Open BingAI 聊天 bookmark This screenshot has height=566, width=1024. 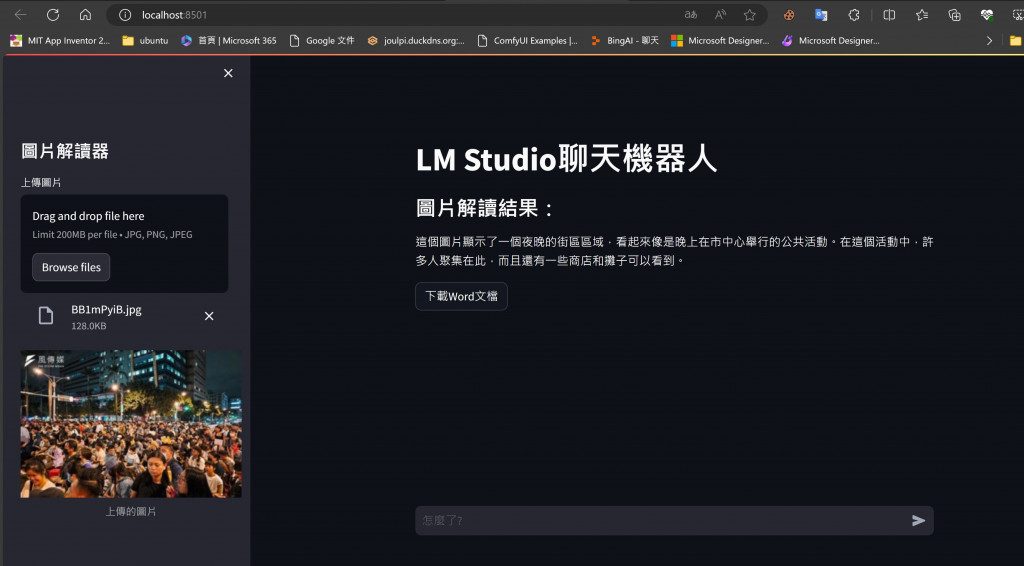(624, 40)
